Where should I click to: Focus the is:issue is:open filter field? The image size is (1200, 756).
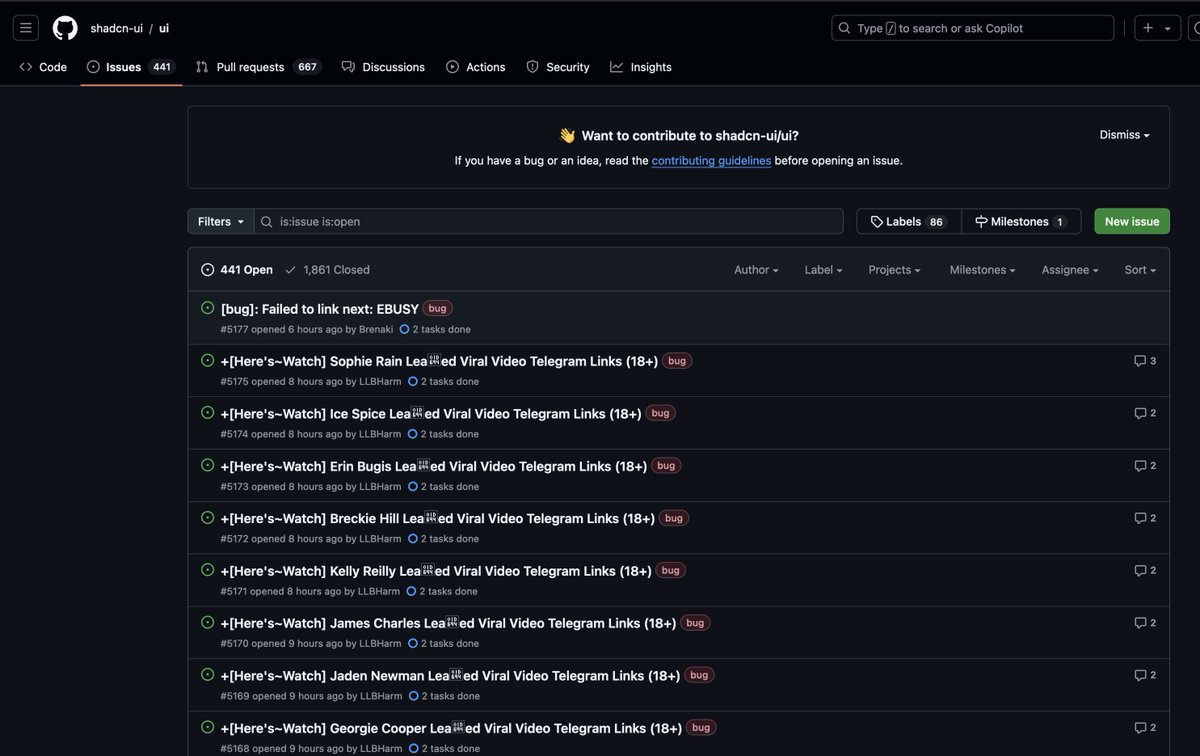click(x=548, y=222)
